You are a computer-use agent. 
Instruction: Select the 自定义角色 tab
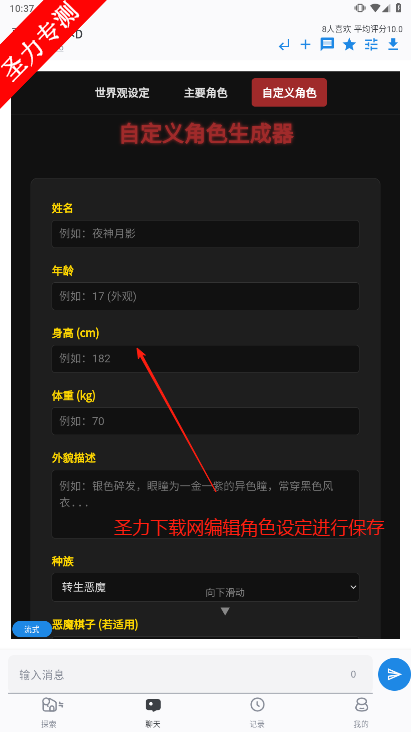pyautogui.click(x=289, y=92)
